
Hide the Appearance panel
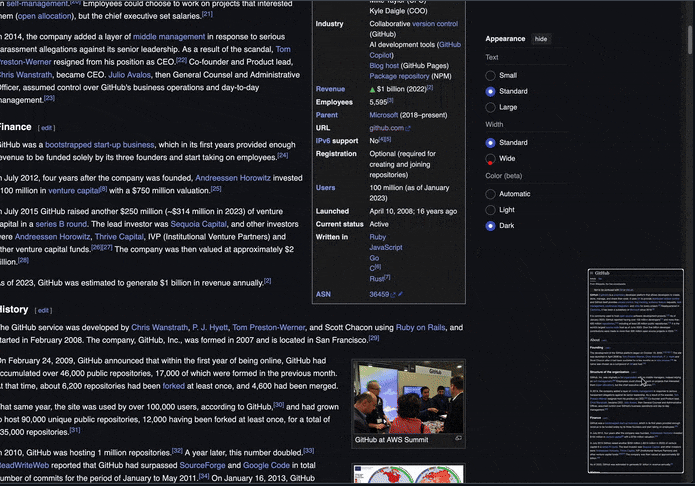click(541, 38)
